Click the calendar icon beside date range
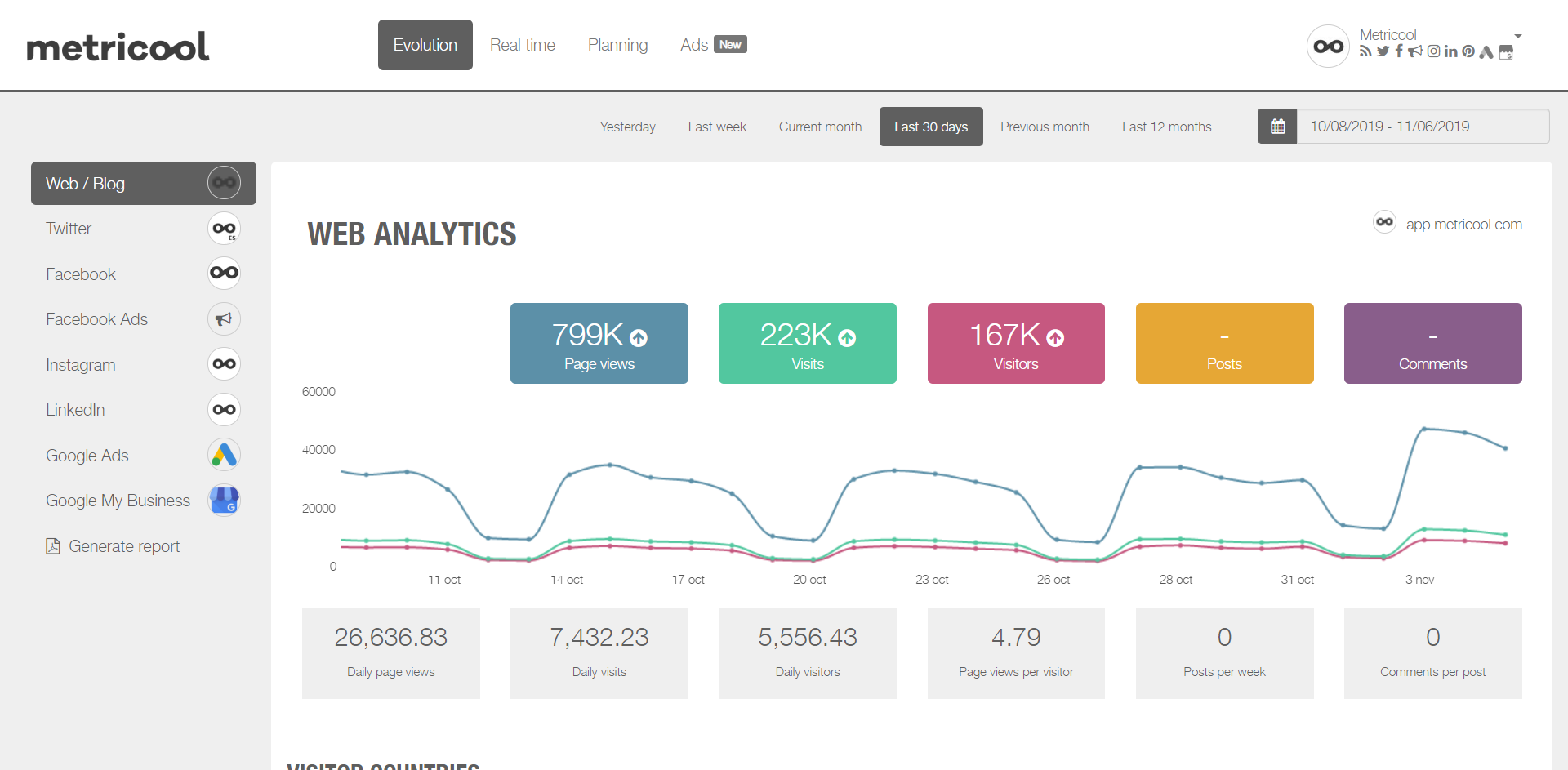This screenshot has height=770, width=1568. tap(1277, 127)
